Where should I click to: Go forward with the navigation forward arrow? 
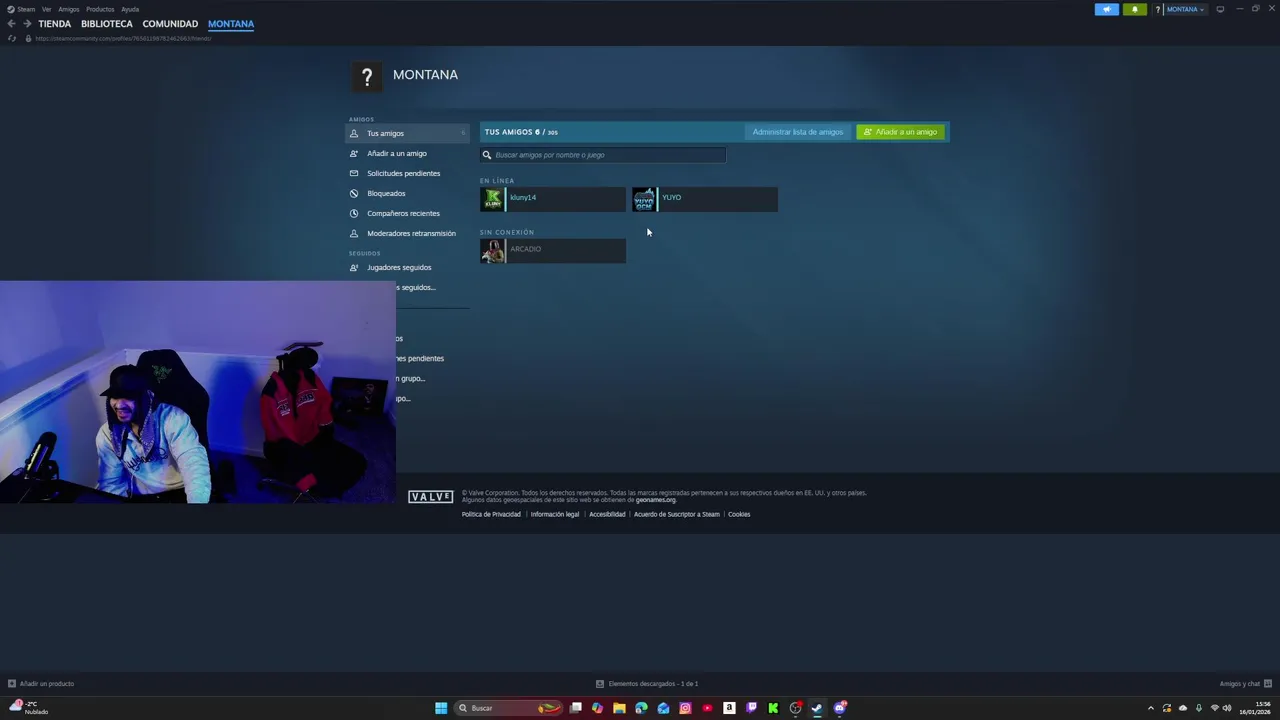27,24
